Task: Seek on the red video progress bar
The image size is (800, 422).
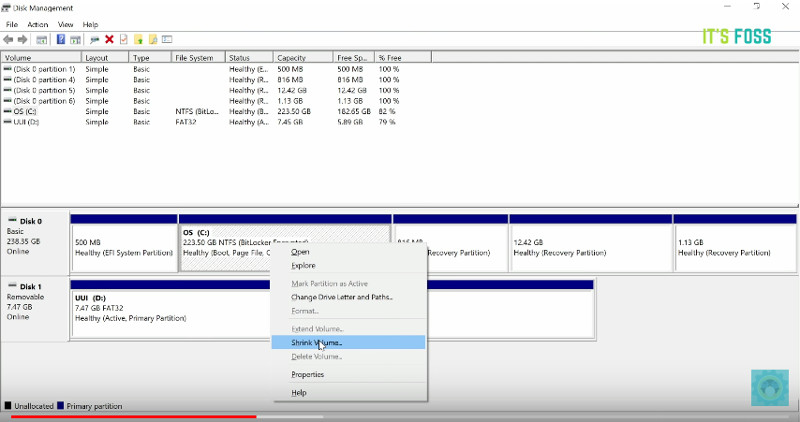Action: pyautogui.click(x=130, y=417)
